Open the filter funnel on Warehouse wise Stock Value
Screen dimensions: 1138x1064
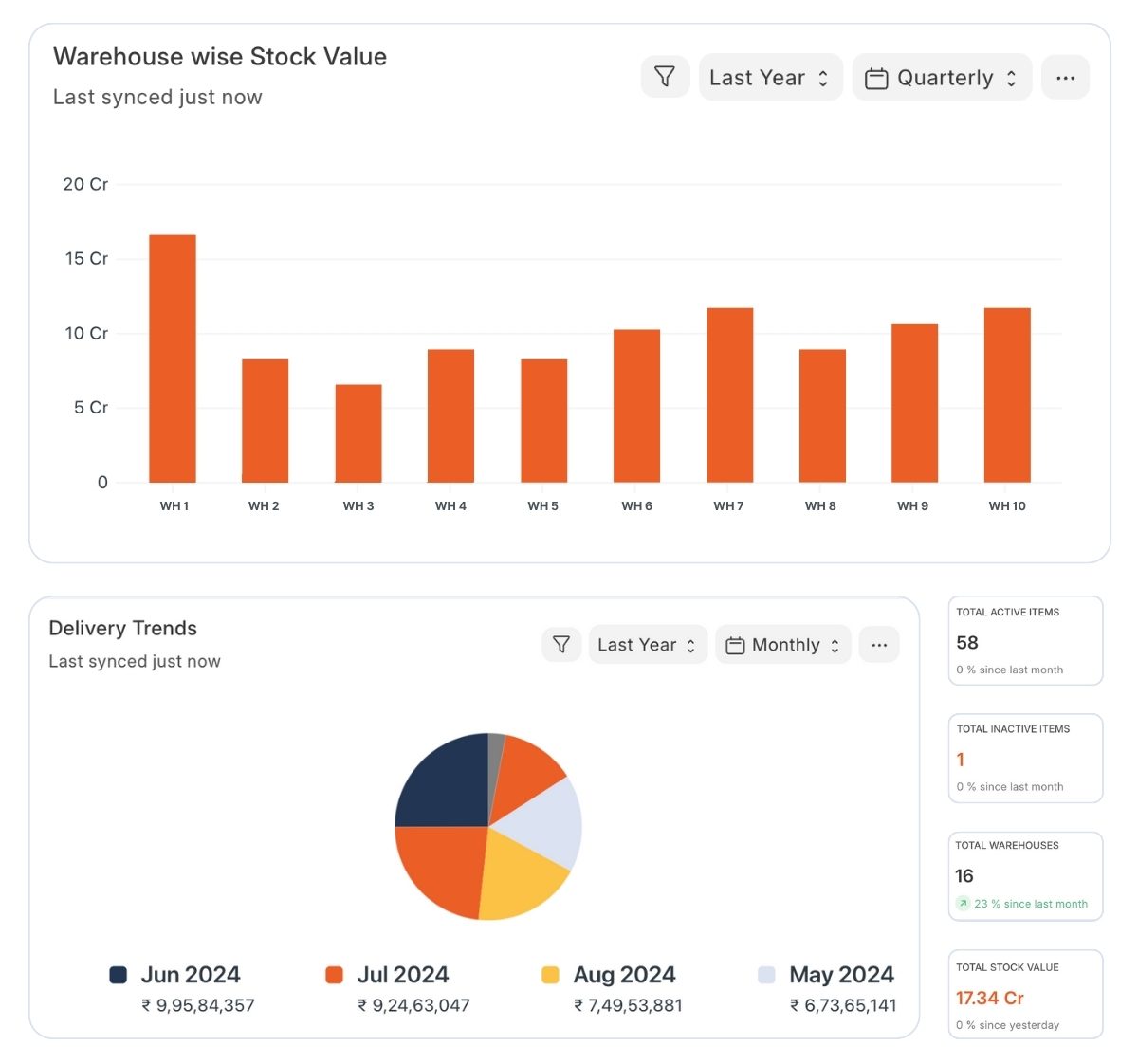pos(665,77)
